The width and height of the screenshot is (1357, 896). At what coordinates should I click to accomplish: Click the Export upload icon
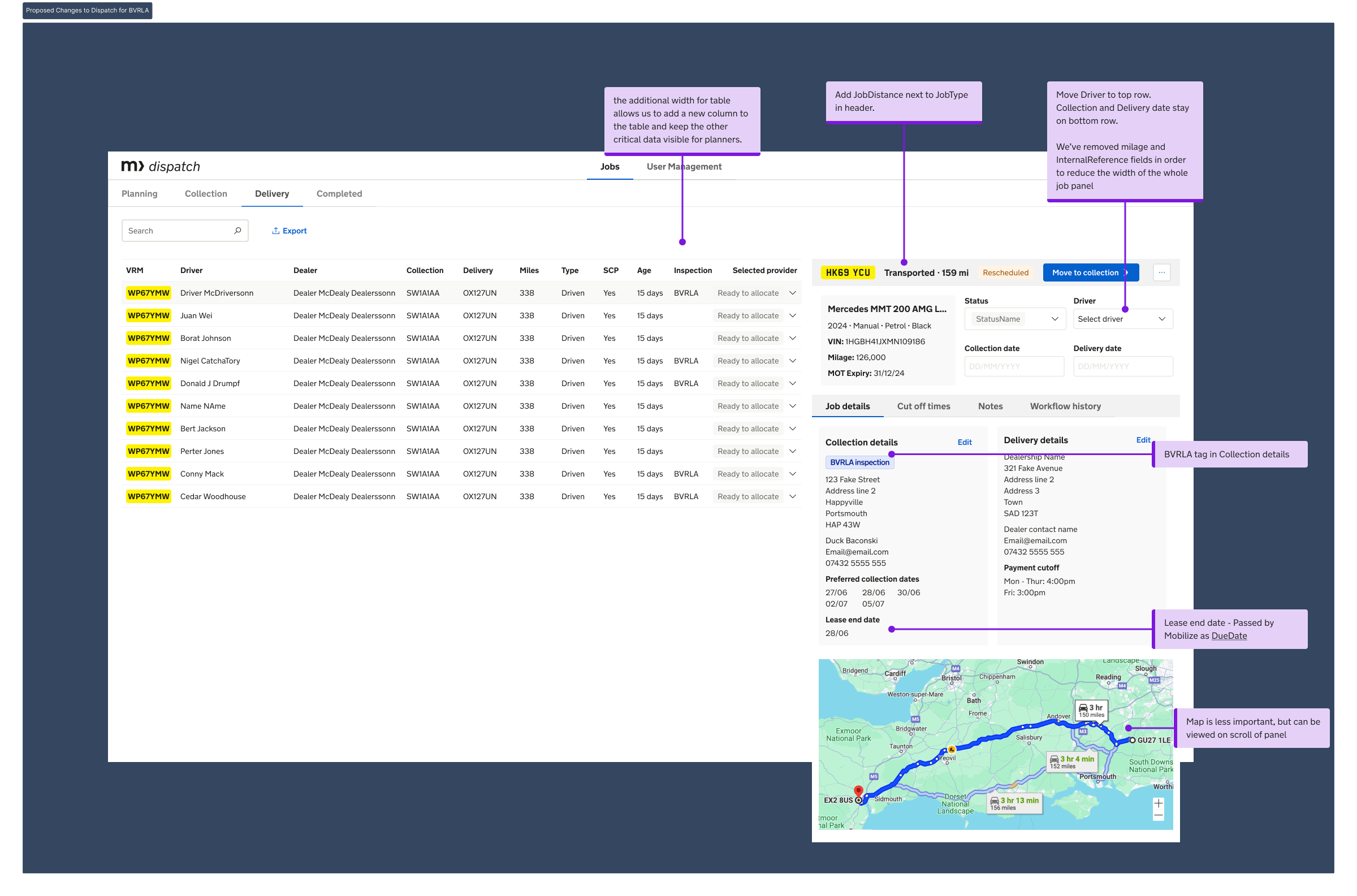(x=275, y=231)
